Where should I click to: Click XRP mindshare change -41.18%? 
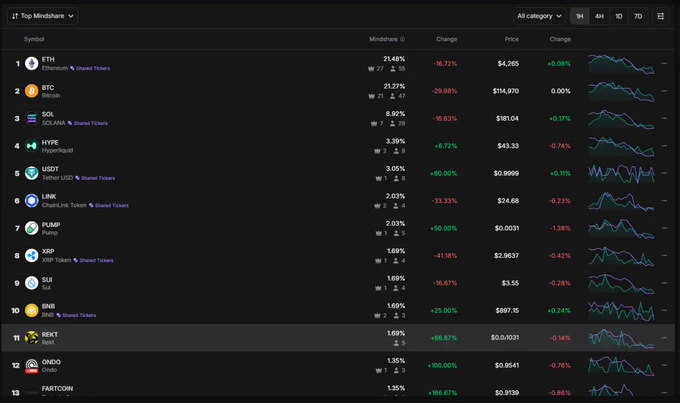445,256
